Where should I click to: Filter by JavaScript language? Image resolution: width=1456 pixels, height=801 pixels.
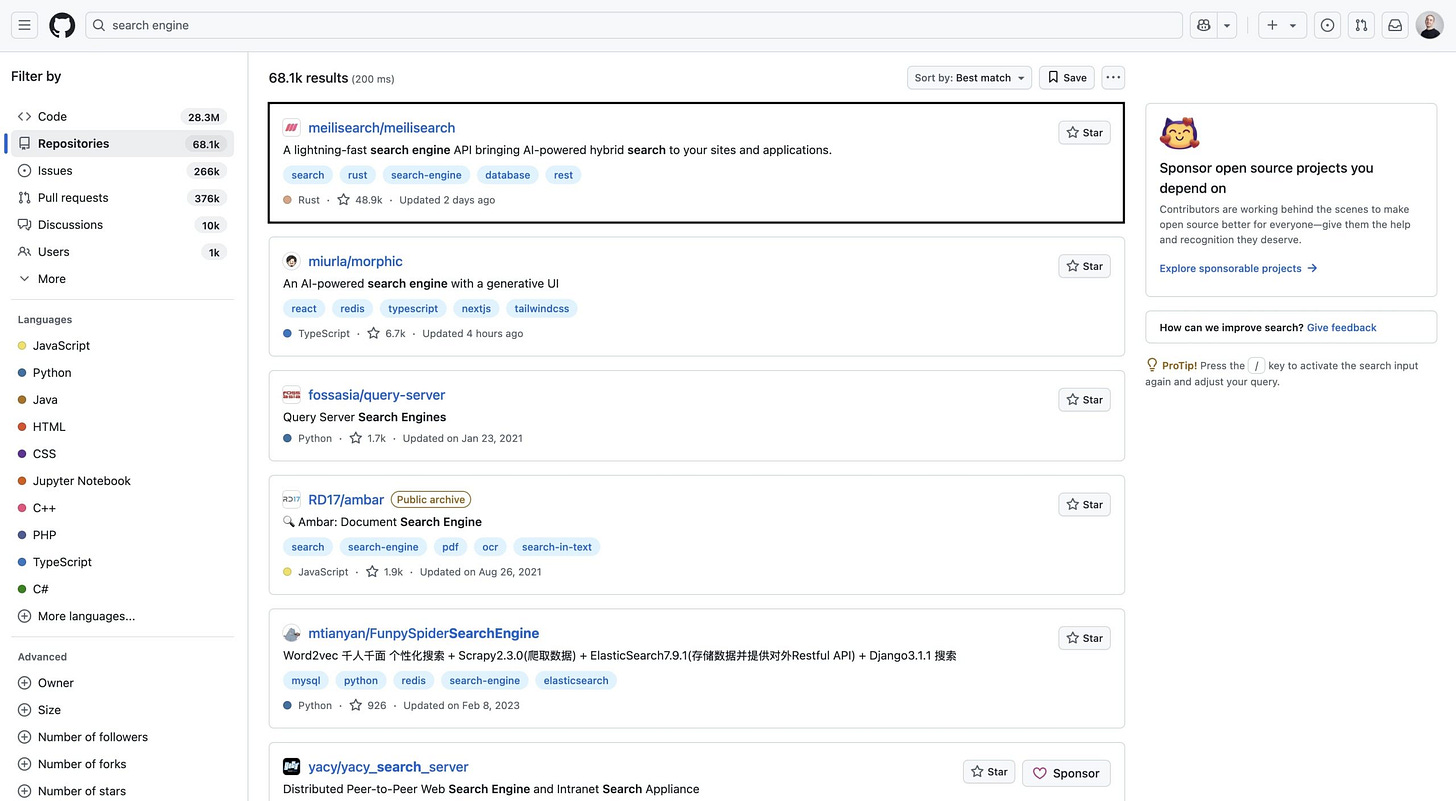point(121,346)
